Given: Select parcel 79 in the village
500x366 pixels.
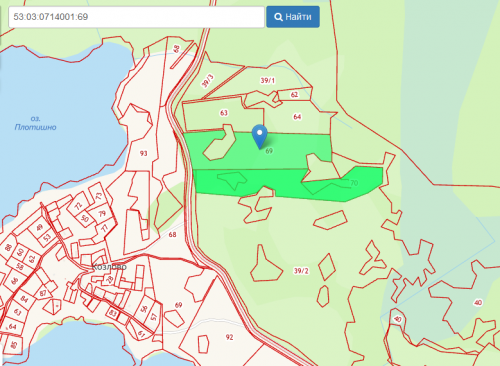Looking at the screenshot, I should (x=102, y=213).
